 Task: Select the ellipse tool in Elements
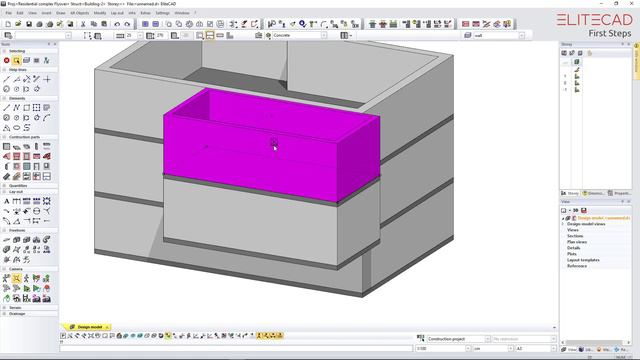click(x=16, y=128)
